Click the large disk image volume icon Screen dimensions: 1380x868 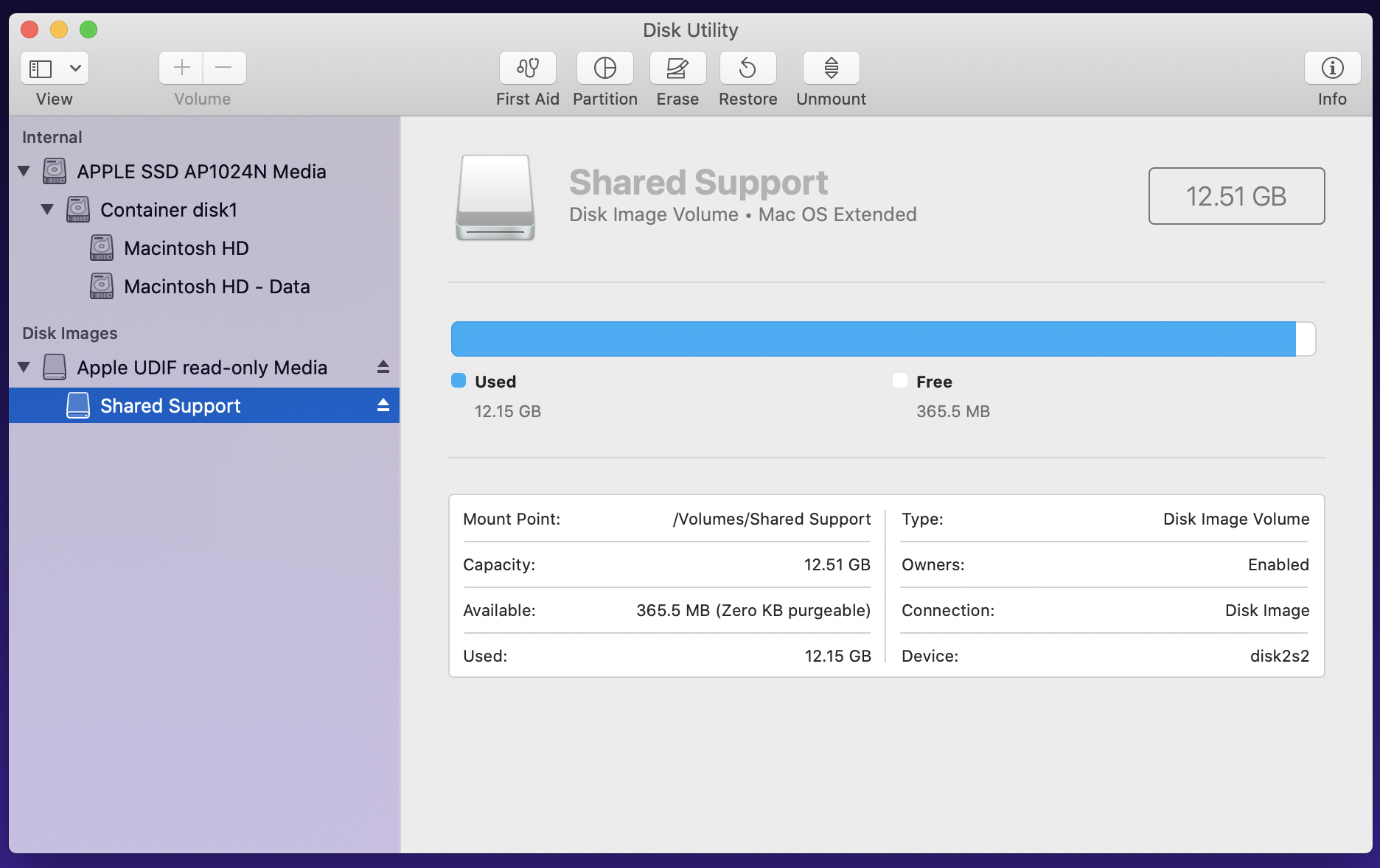[495, 197]
